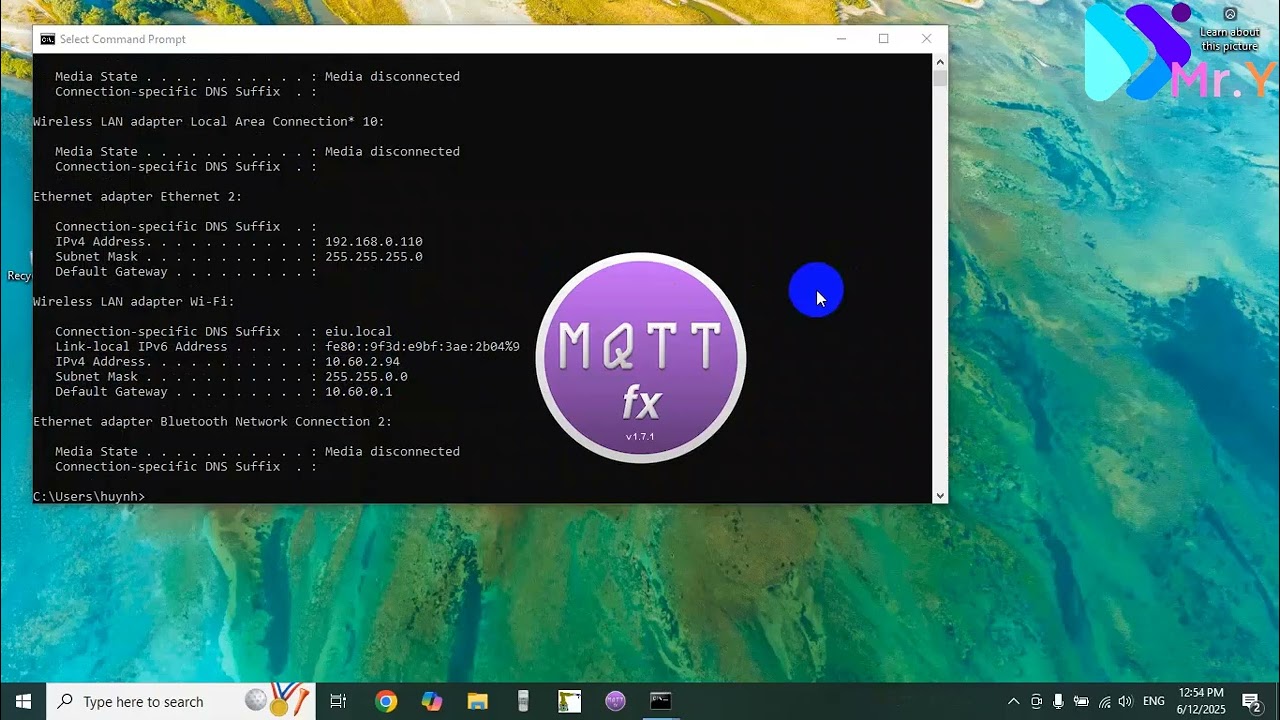The height and width of the screenshot is (720, 1280).
Task: Open Task View from the taskbar
Action: point(338,701)
